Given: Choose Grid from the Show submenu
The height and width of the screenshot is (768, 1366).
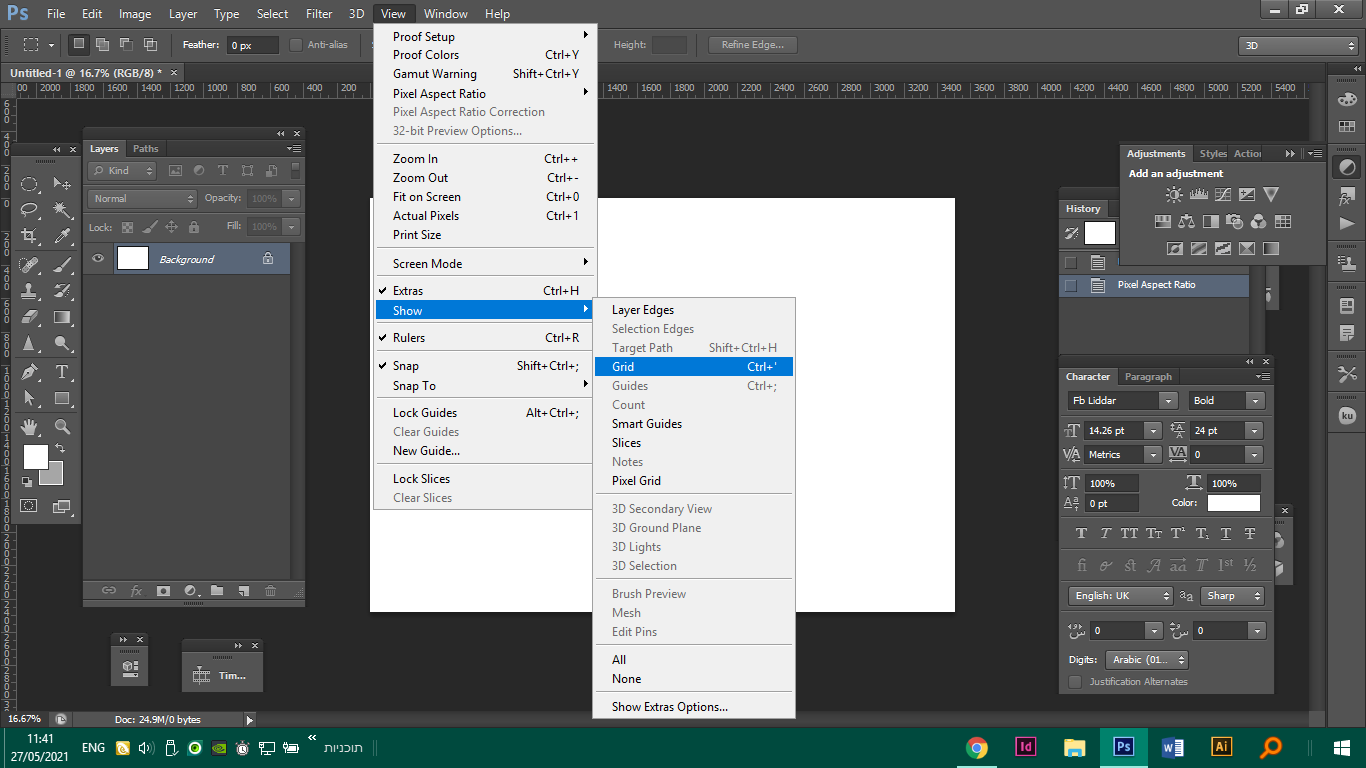Looking at the screenshot, I should pos(623,367).
